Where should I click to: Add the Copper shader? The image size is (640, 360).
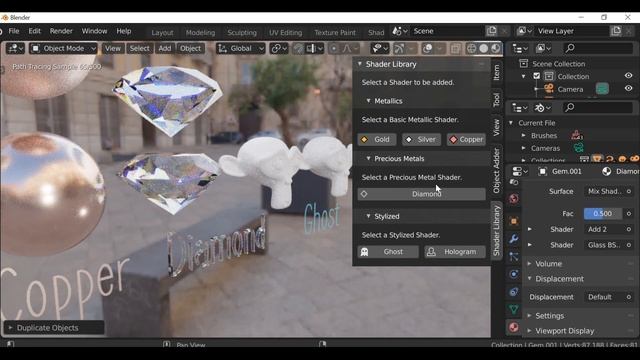tap(466, 139)
